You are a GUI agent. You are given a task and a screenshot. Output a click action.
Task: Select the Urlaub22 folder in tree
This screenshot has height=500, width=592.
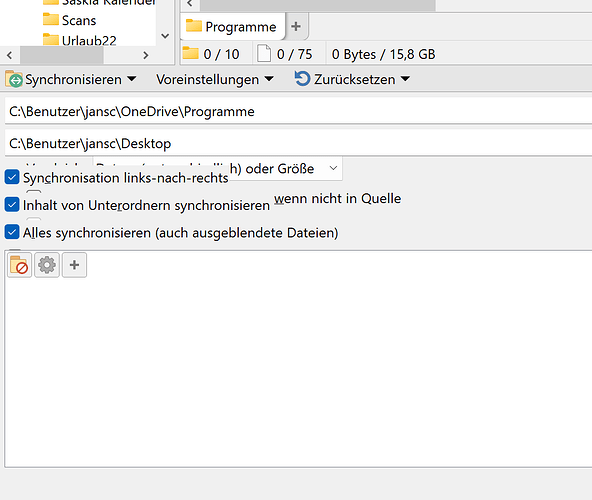click(89, 40)
